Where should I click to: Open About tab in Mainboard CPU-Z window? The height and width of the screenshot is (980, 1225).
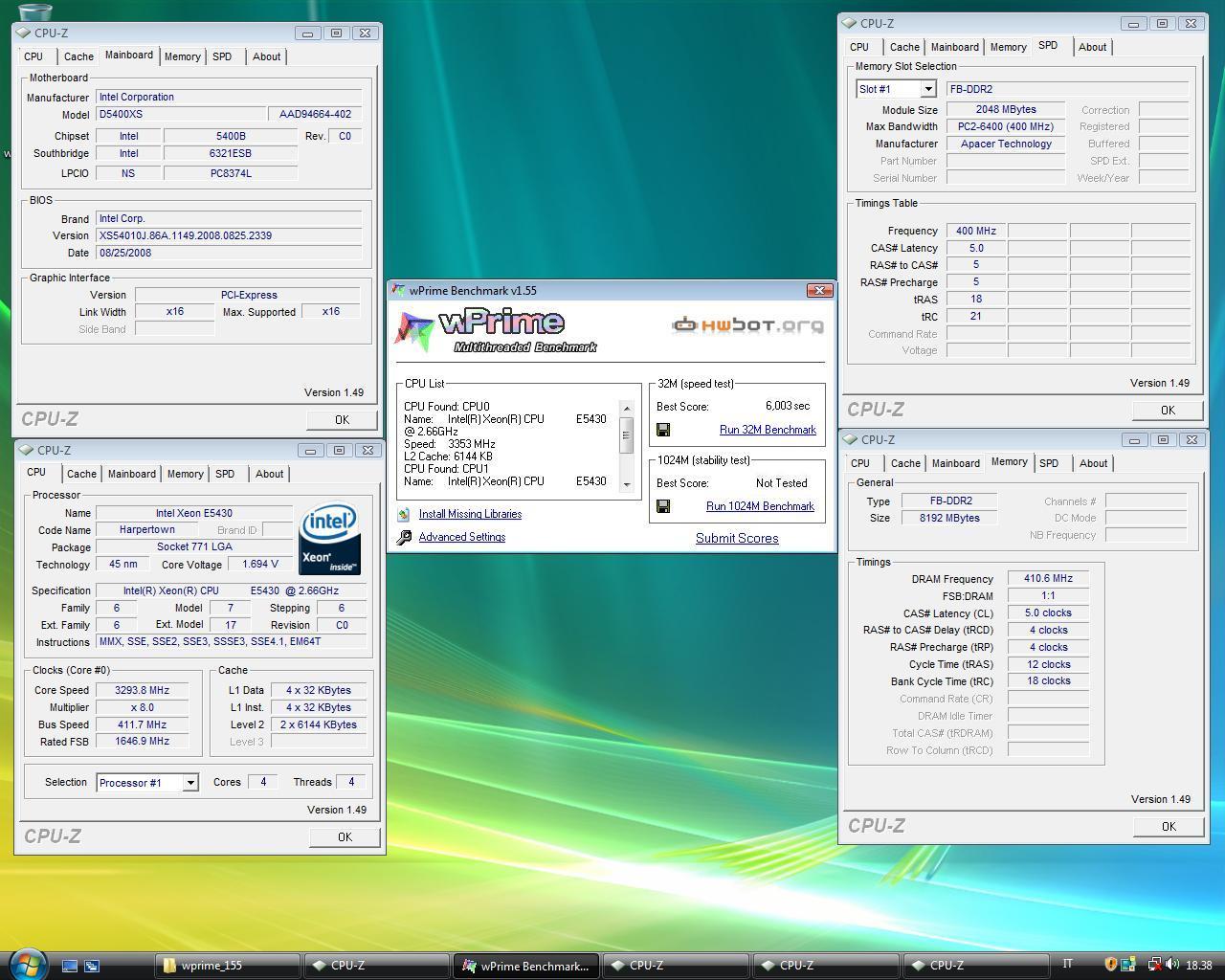(266, 56)
